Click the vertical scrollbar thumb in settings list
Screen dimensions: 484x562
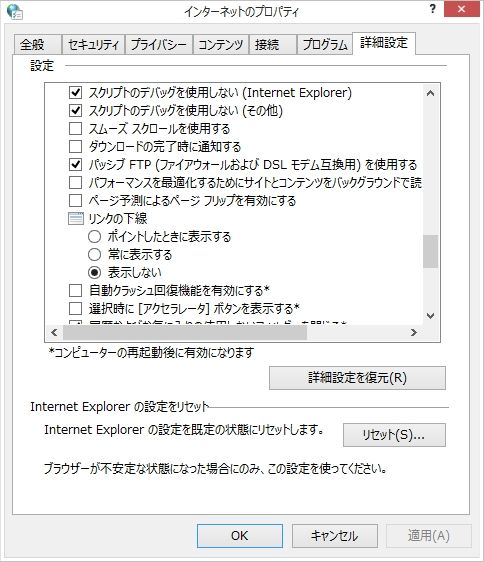pos(431,251)
